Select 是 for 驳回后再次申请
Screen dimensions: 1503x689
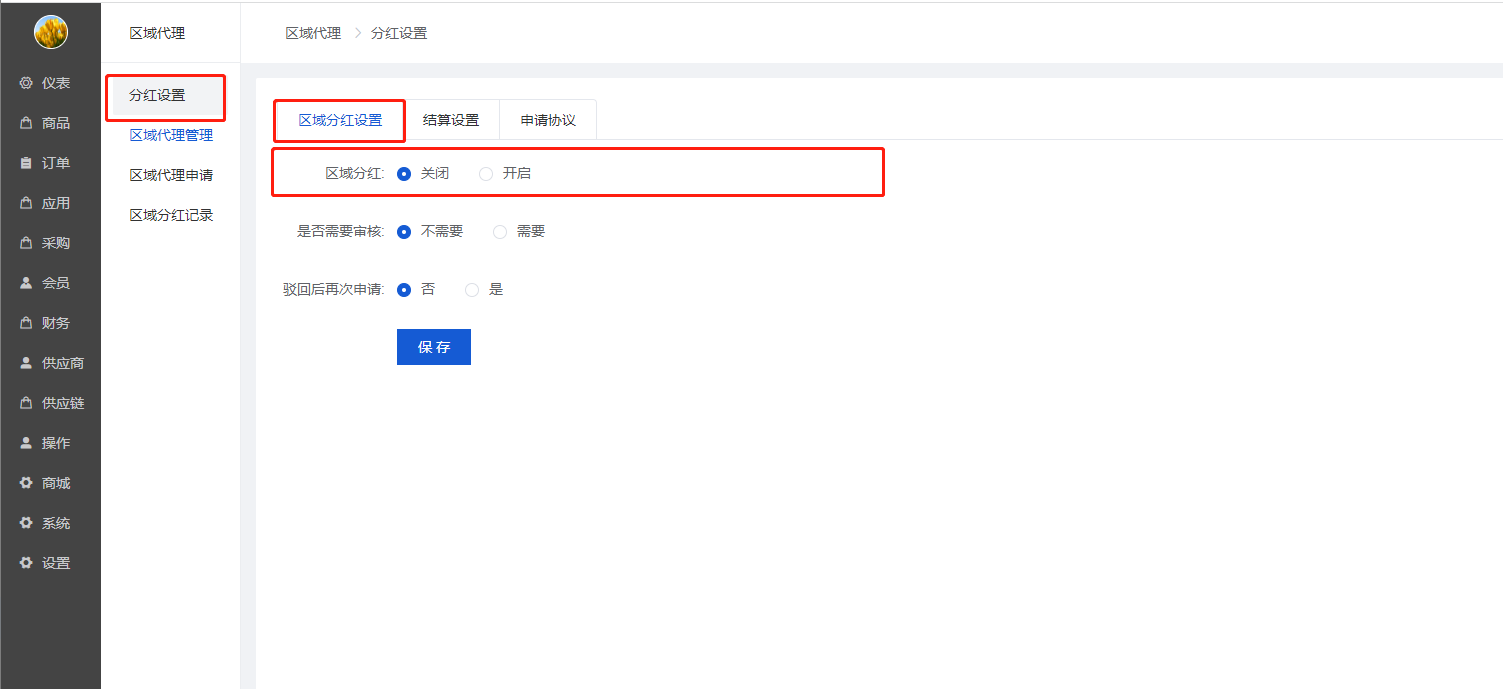click(472, 290)
